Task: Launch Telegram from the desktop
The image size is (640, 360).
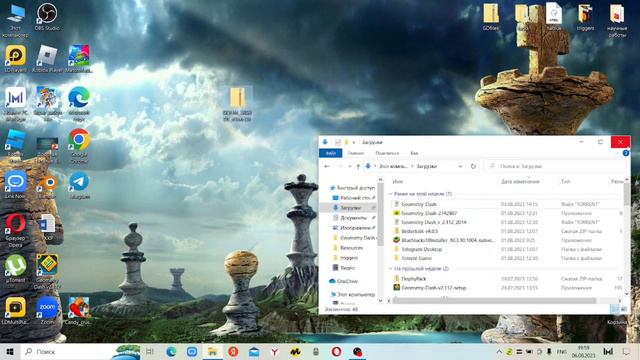Action: pyautogui.click(x=79, y=186)
